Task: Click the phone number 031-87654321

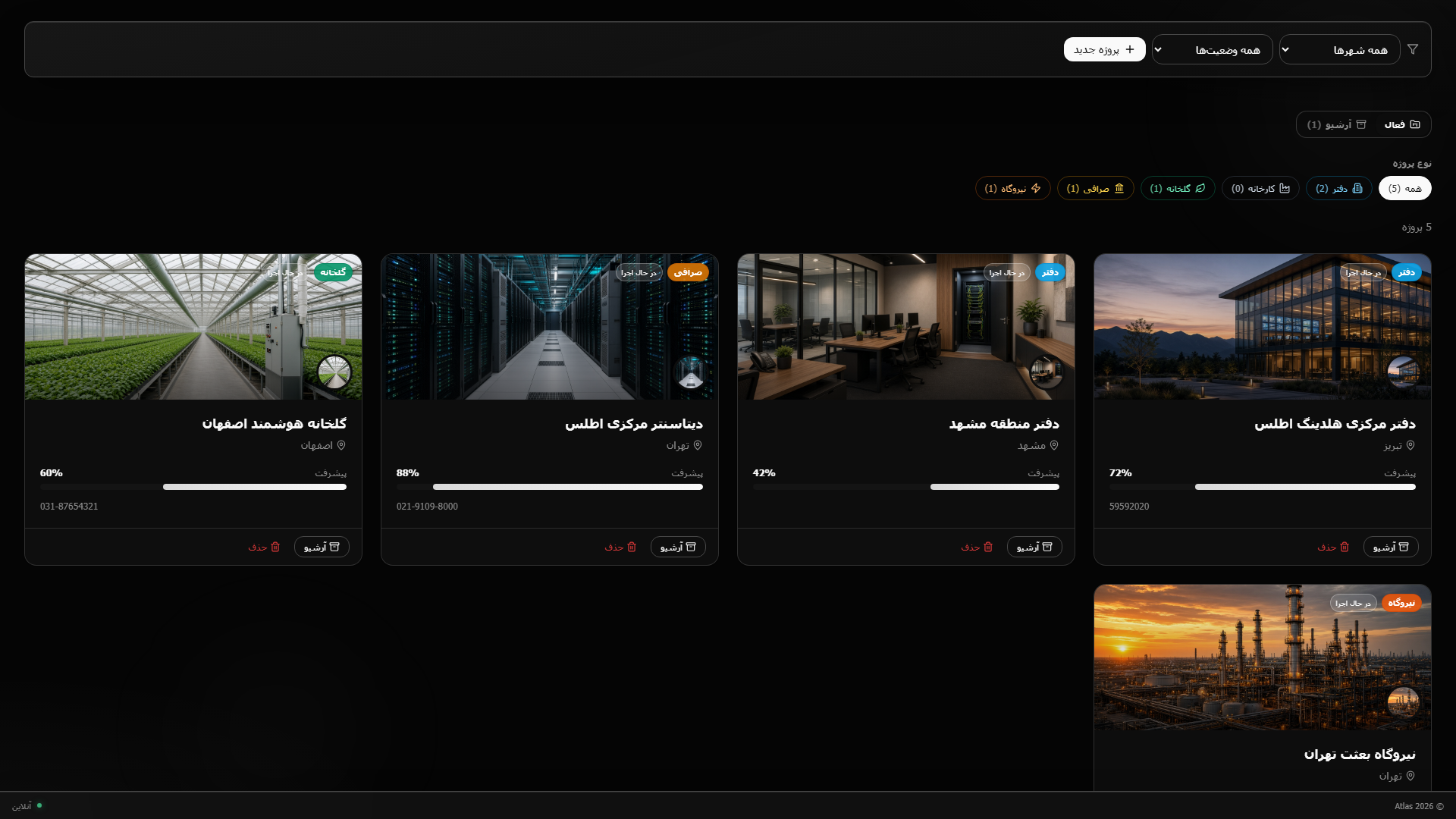Action: [x=69, y=507]
